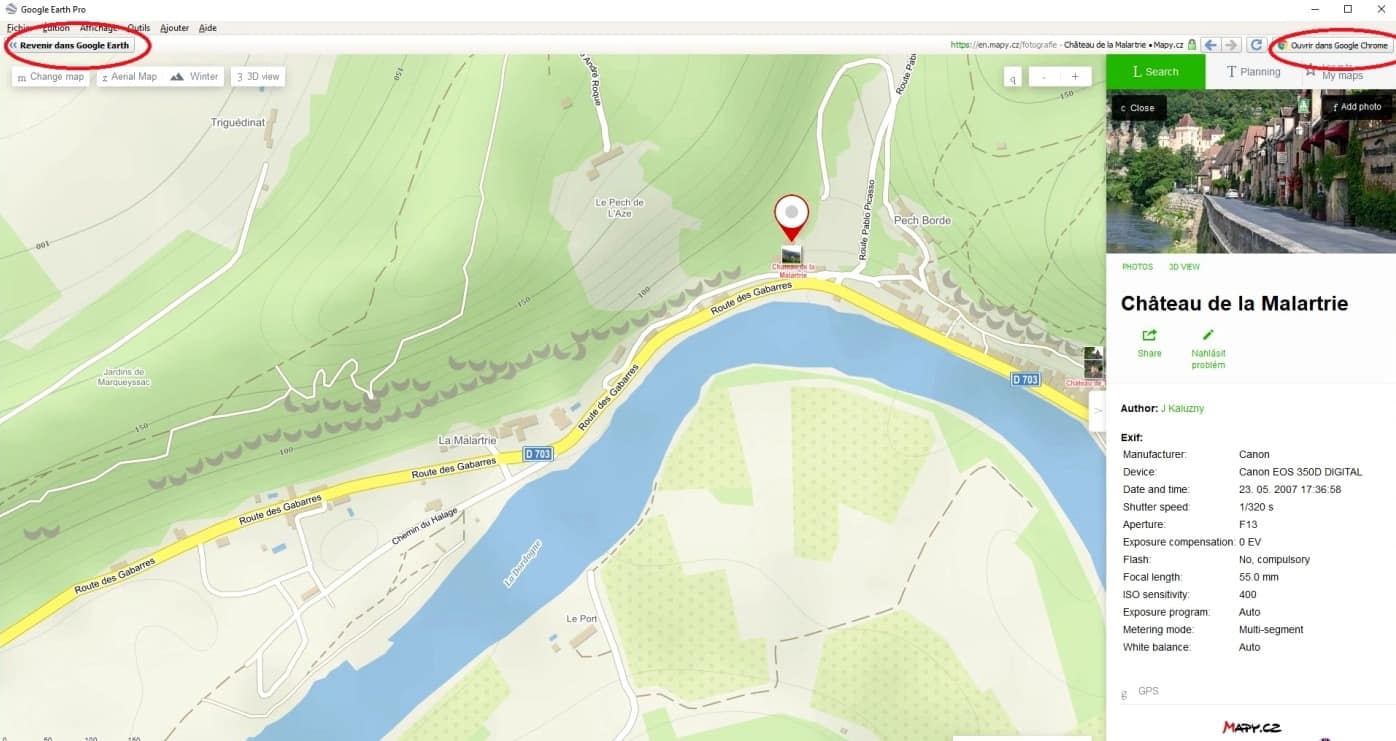Open the My maps tab

click(1341, 72)
